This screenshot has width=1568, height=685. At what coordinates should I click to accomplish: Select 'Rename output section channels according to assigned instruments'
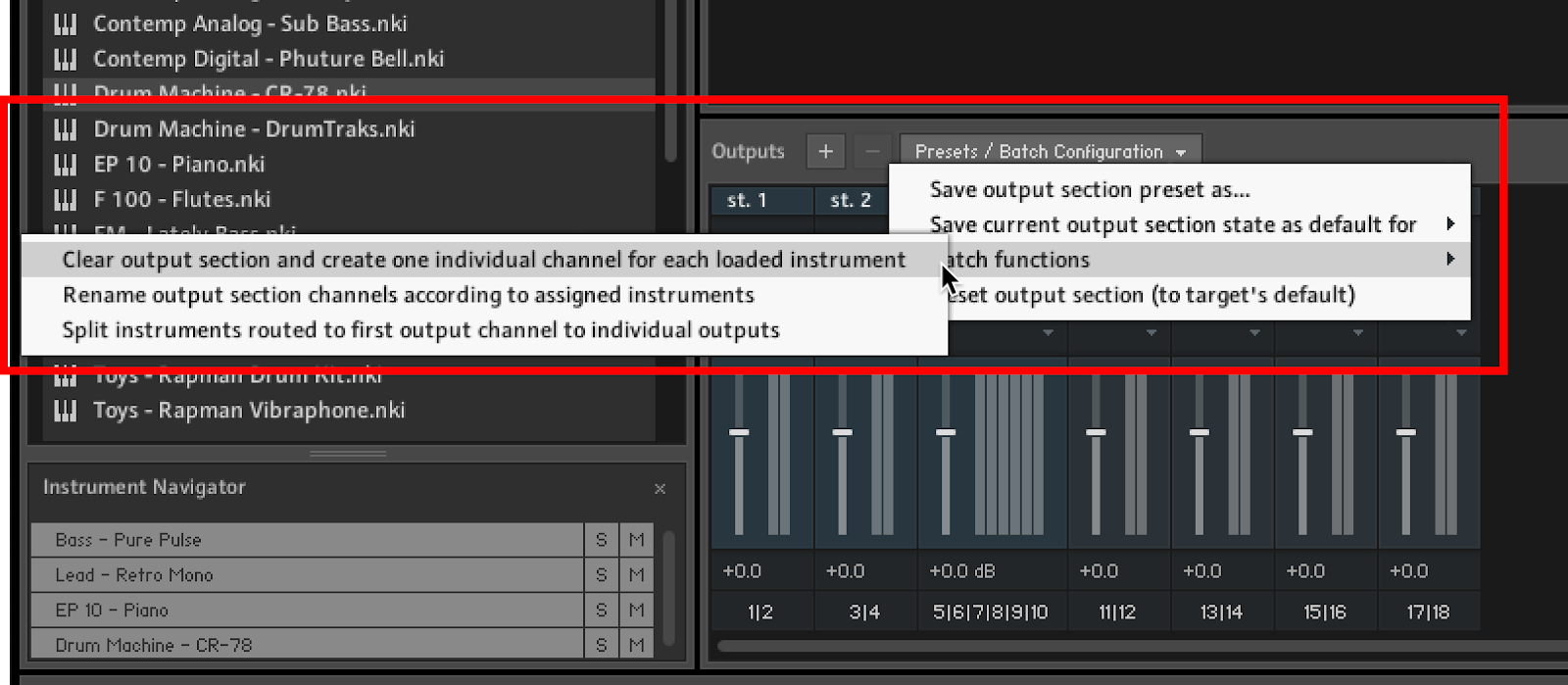click(408, 295)
